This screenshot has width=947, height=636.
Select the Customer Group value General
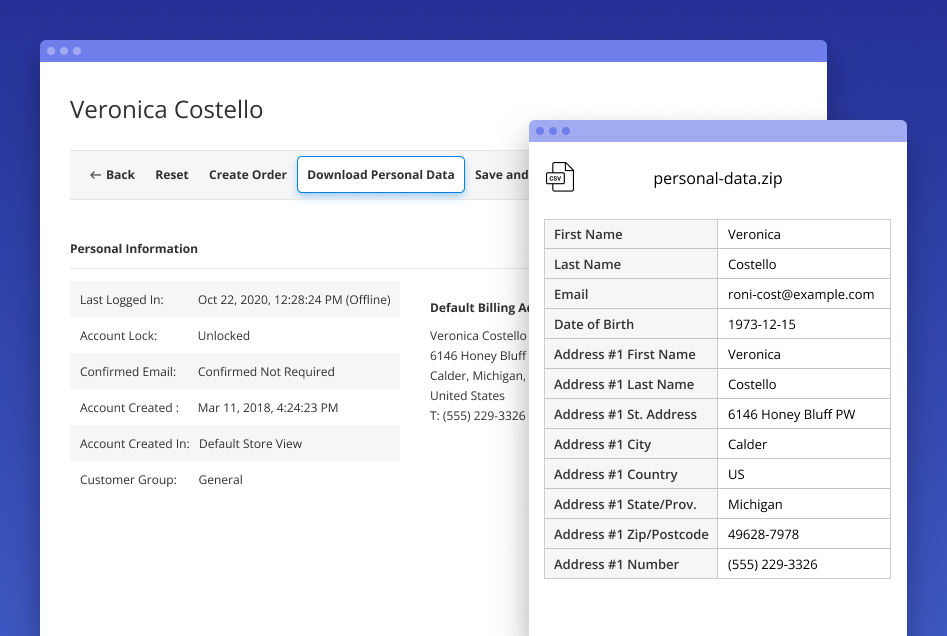tap(221, 479)
